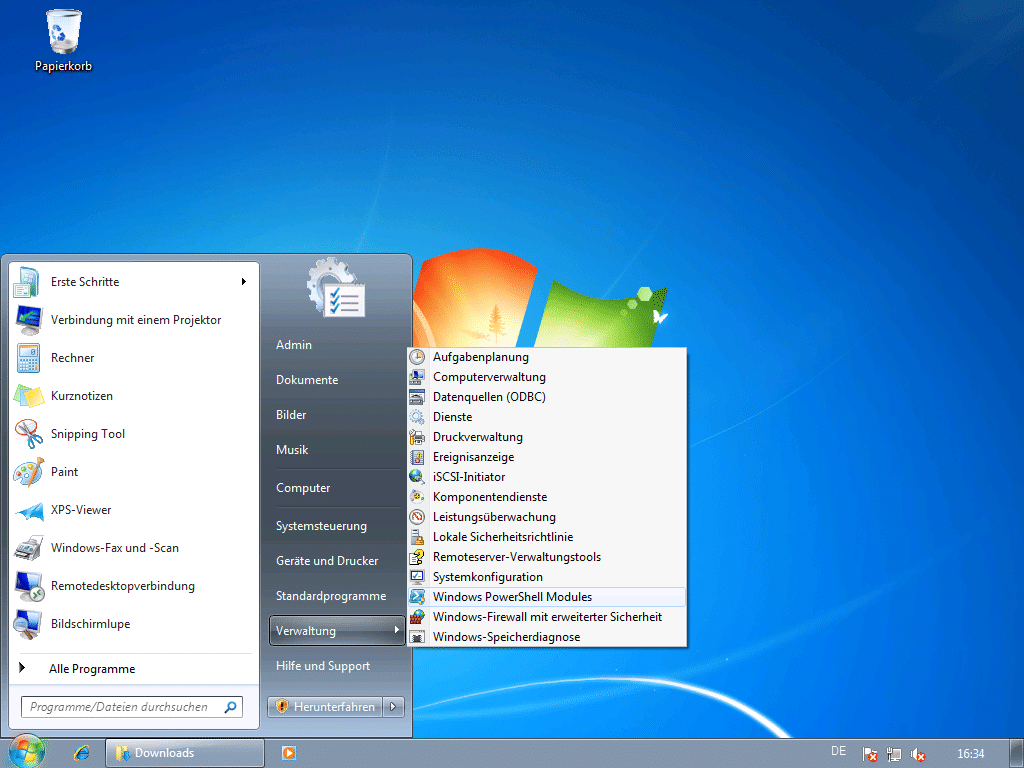Switch to Downloads window in taskbar

tap(185, 753)
